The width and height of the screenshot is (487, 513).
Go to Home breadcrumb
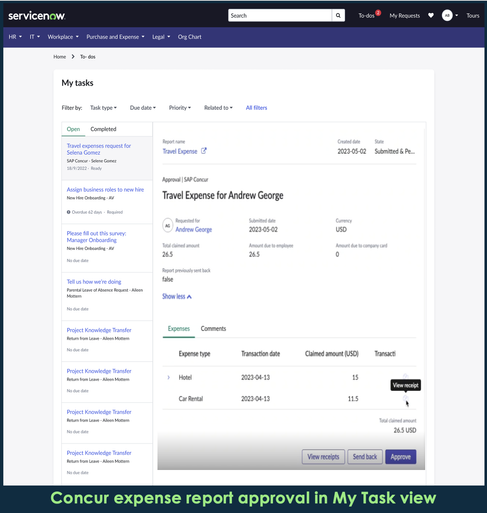[x=60, y=57]
